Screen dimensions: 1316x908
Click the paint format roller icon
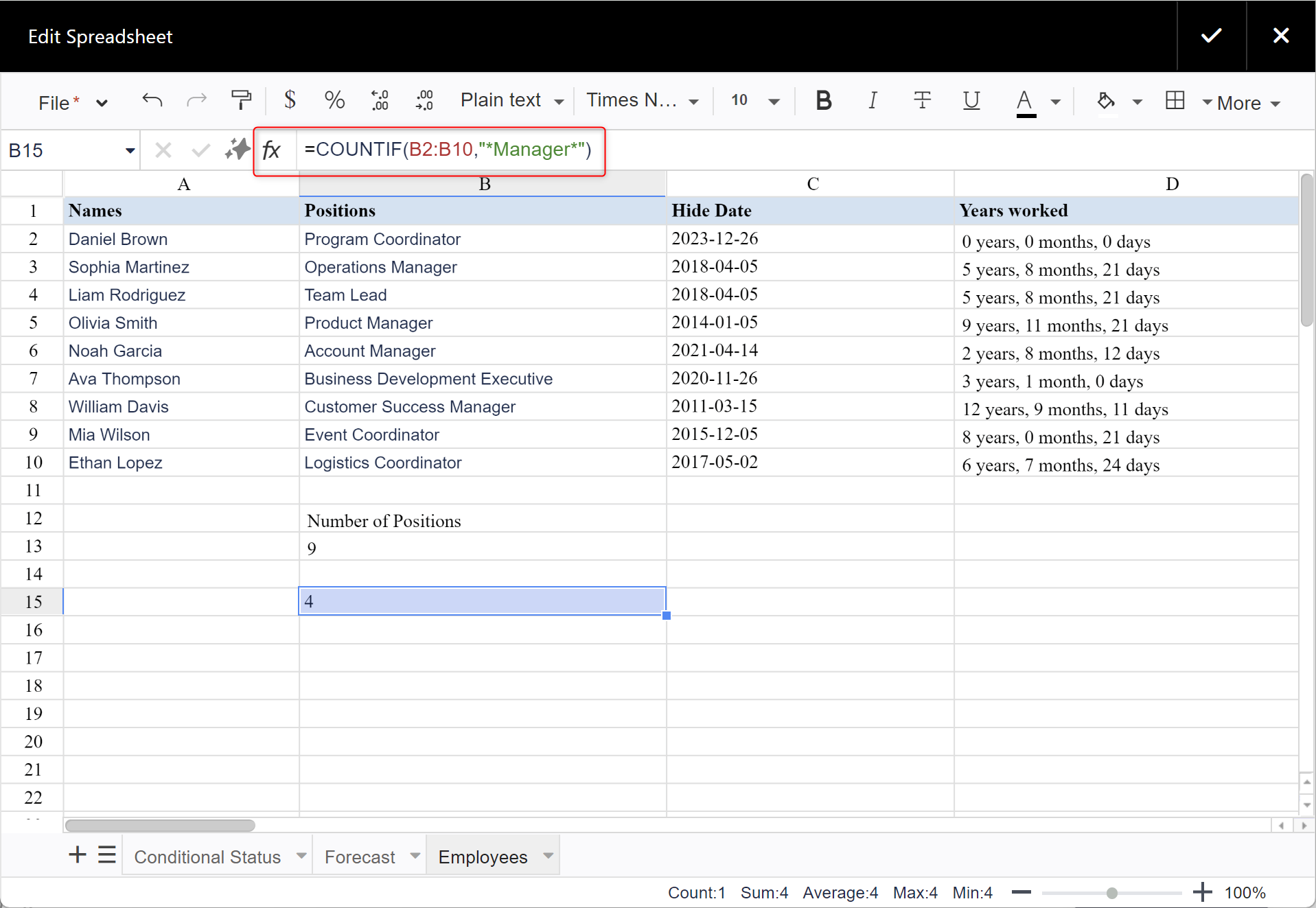(241, 101)
